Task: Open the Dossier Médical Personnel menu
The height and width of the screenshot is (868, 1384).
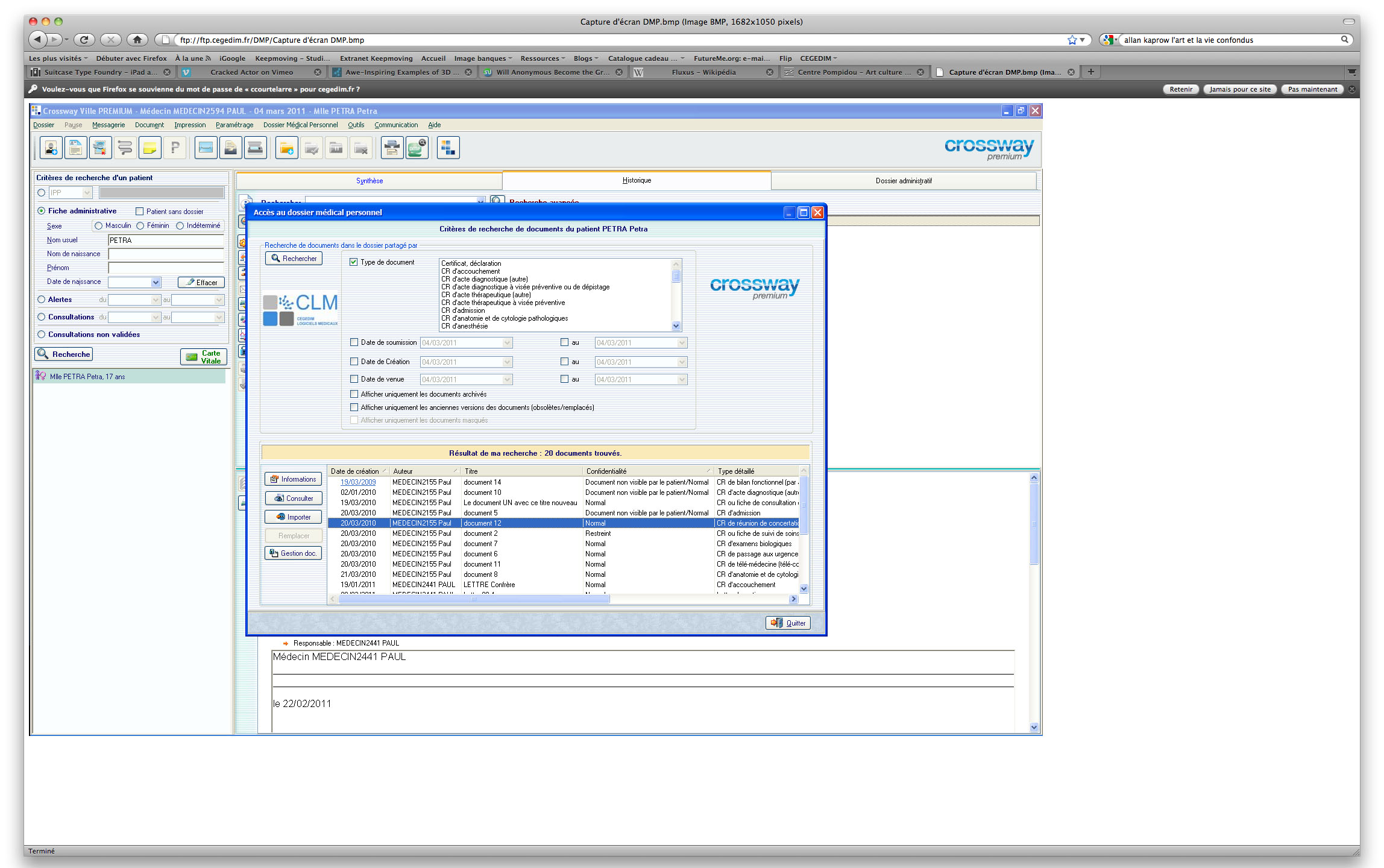Action: coord(300,125)
